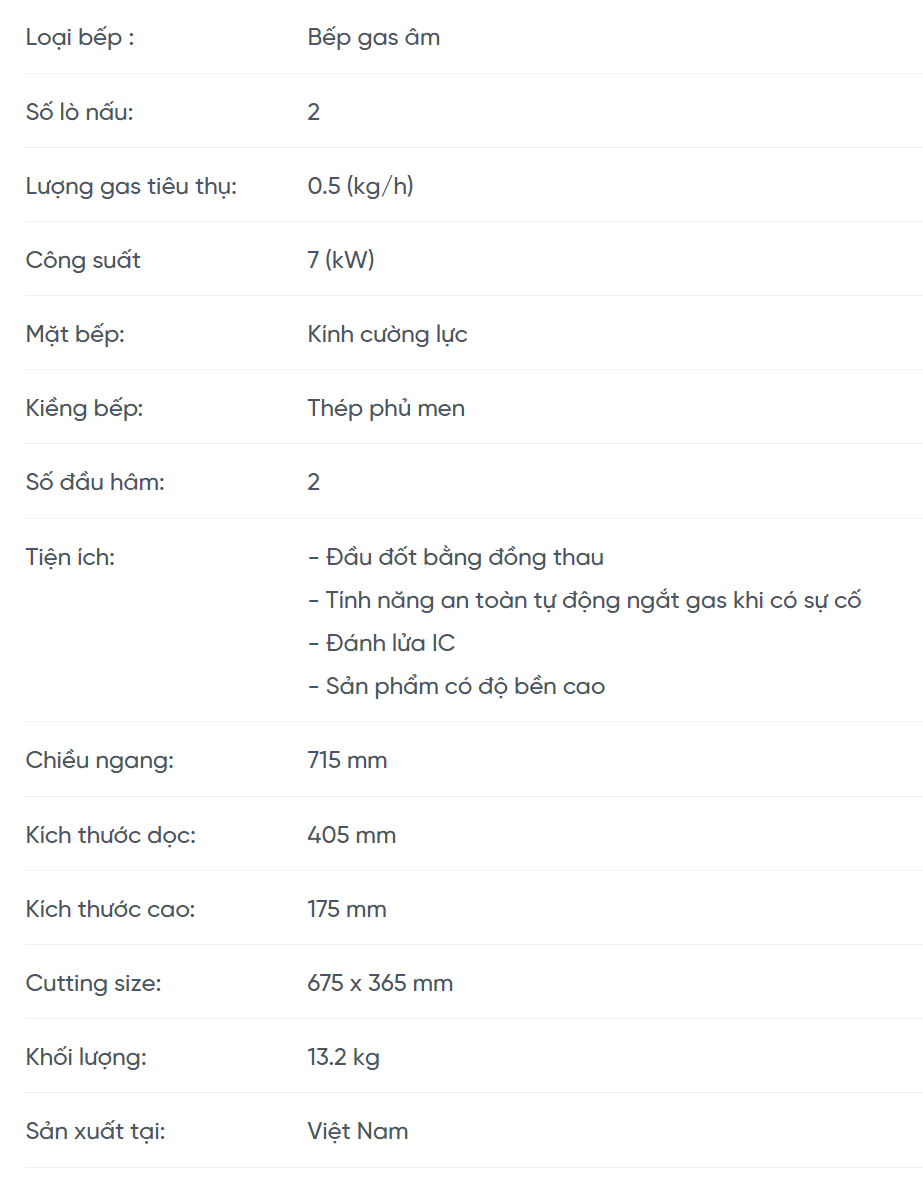Click the 'Đầu đốt bằng đồng thau' line
The width and height of the screenshot is (923, 1188).
(456, 557)
